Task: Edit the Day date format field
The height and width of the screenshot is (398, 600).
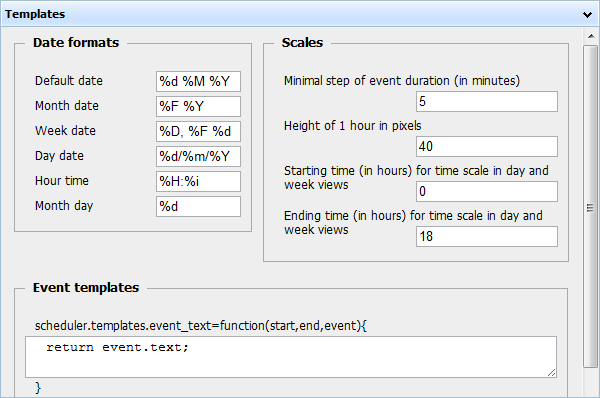Action: 198,157
